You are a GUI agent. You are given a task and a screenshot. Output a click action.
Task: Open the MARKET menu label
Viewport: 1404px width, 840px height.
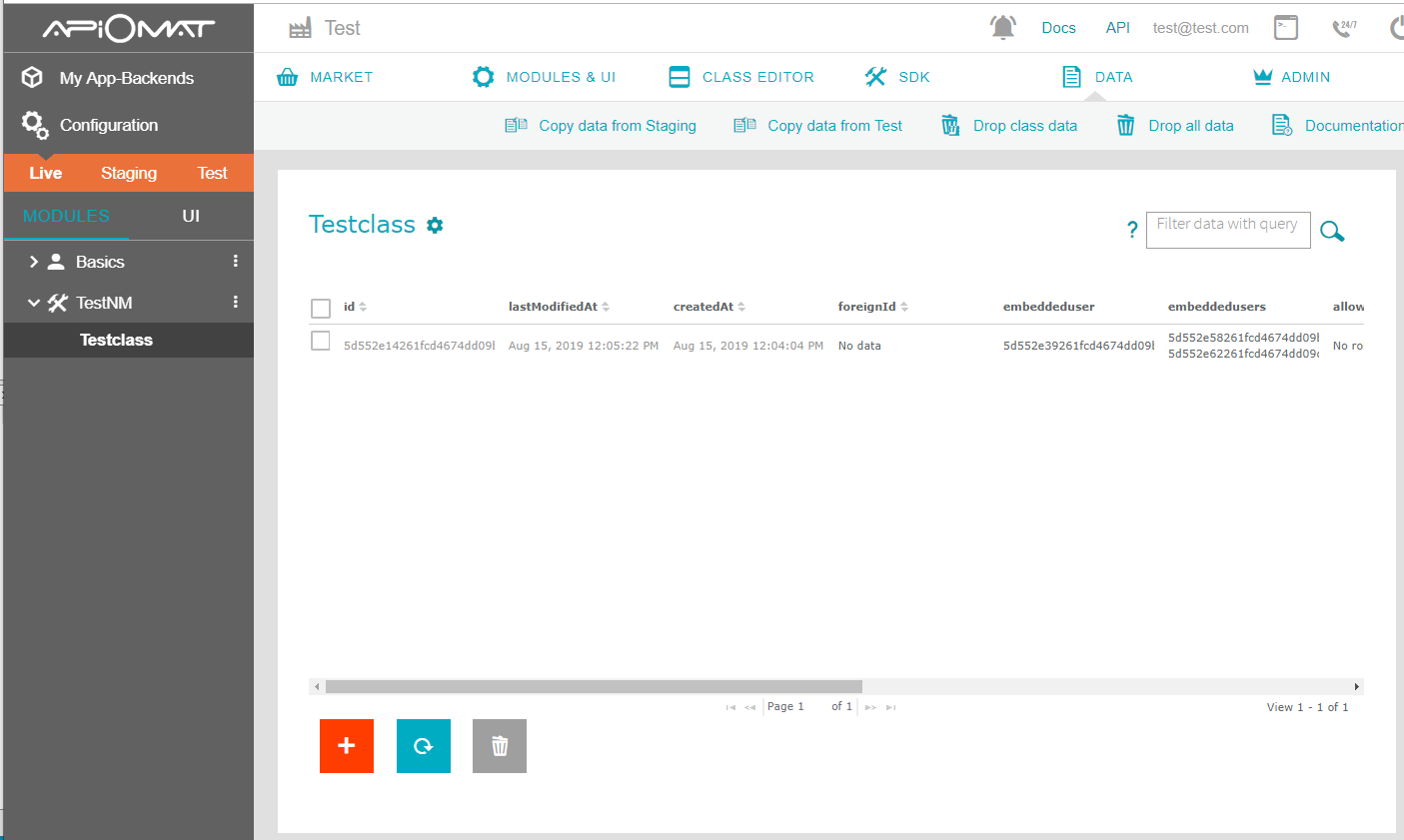pos(342,77)
